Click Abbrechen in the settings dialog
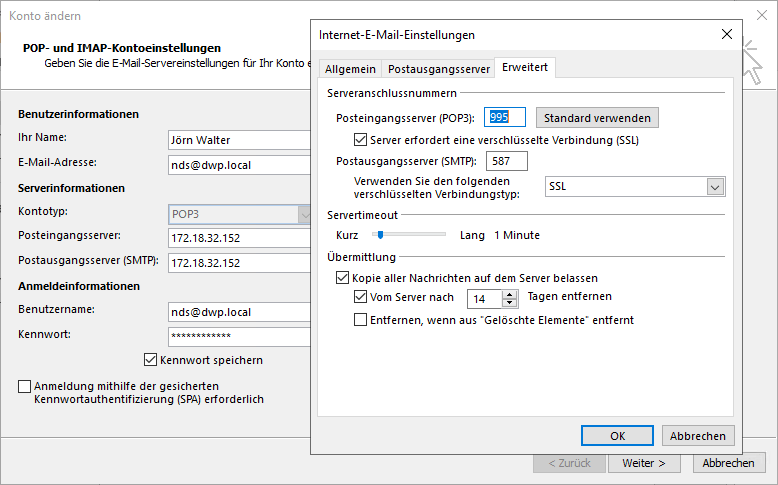The width and height of the screenshot is (778, 485). (x=698, y=436)
